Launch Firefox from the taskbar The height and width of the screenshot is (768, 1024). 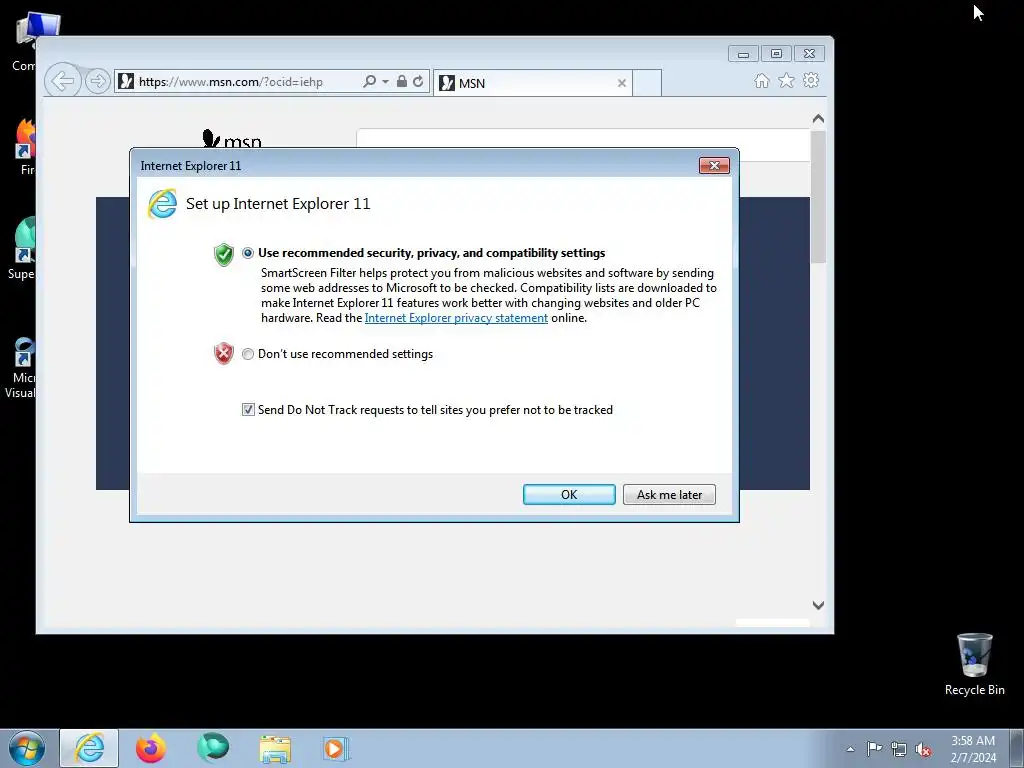150,748
